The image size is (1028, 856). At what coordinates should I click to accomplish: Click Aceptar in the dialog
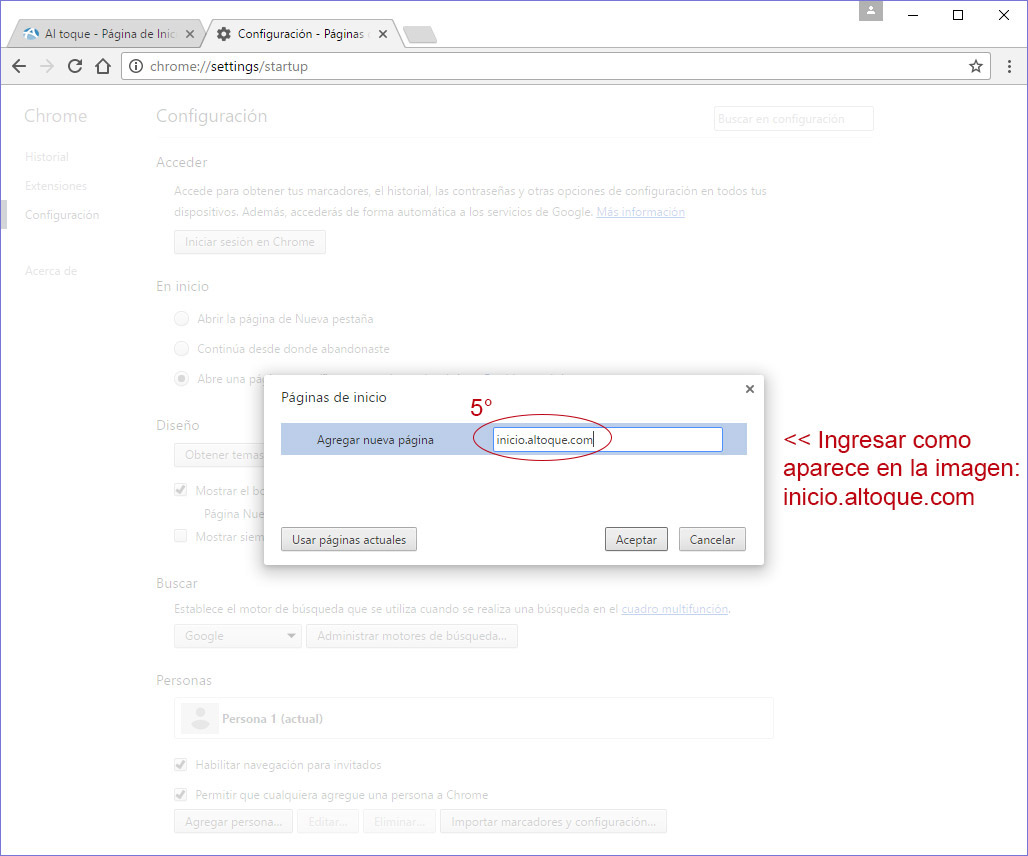(x=636, y=539)
